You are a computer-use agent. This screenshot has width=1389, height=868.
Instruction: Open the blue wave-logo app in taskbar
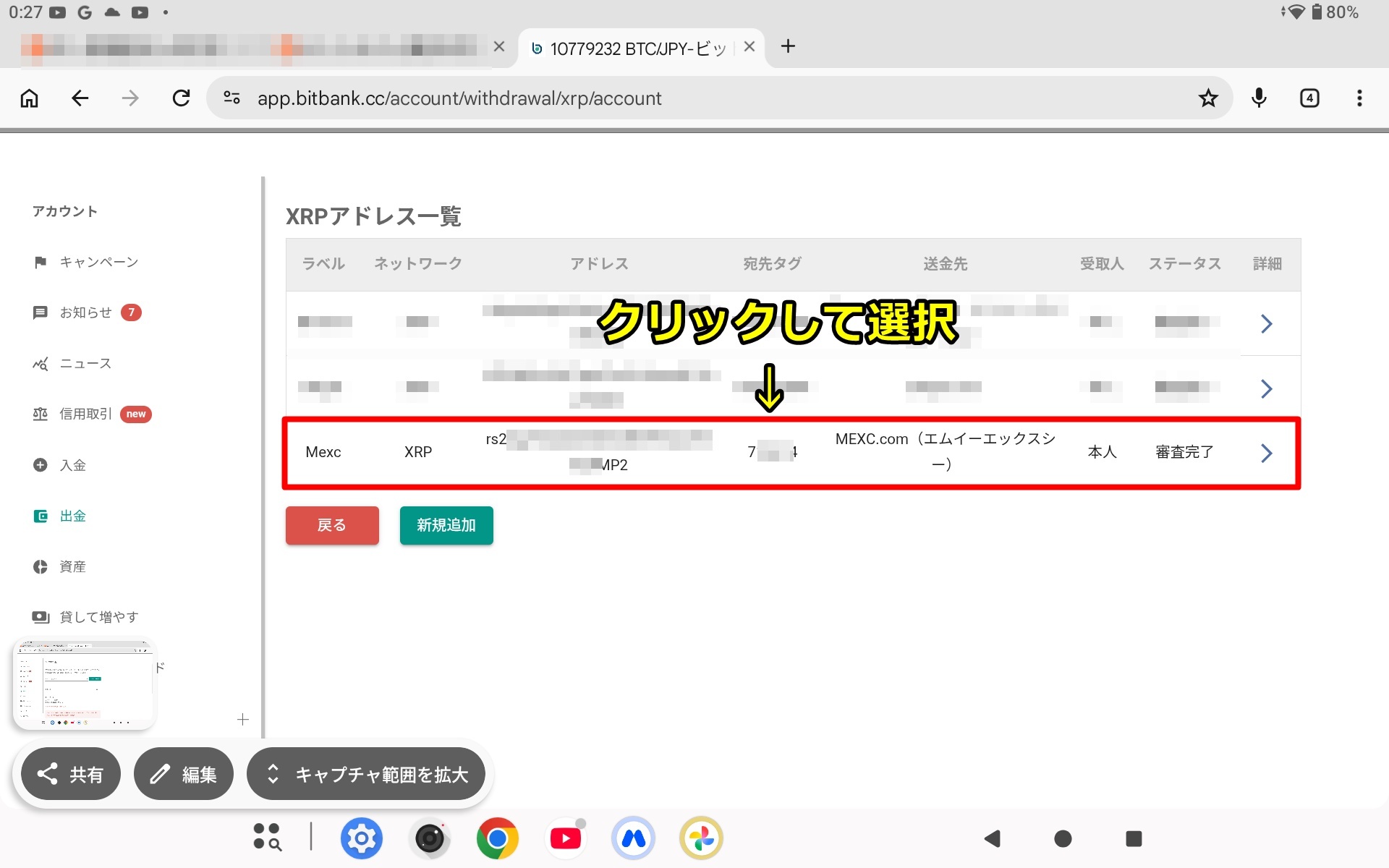633,838
